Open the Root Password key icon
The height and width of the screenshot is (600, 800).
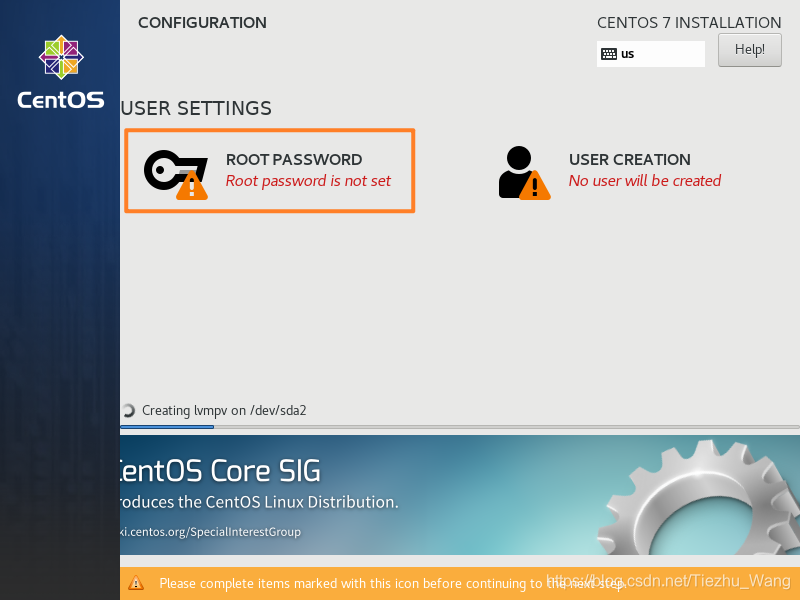tap(176, 174)
